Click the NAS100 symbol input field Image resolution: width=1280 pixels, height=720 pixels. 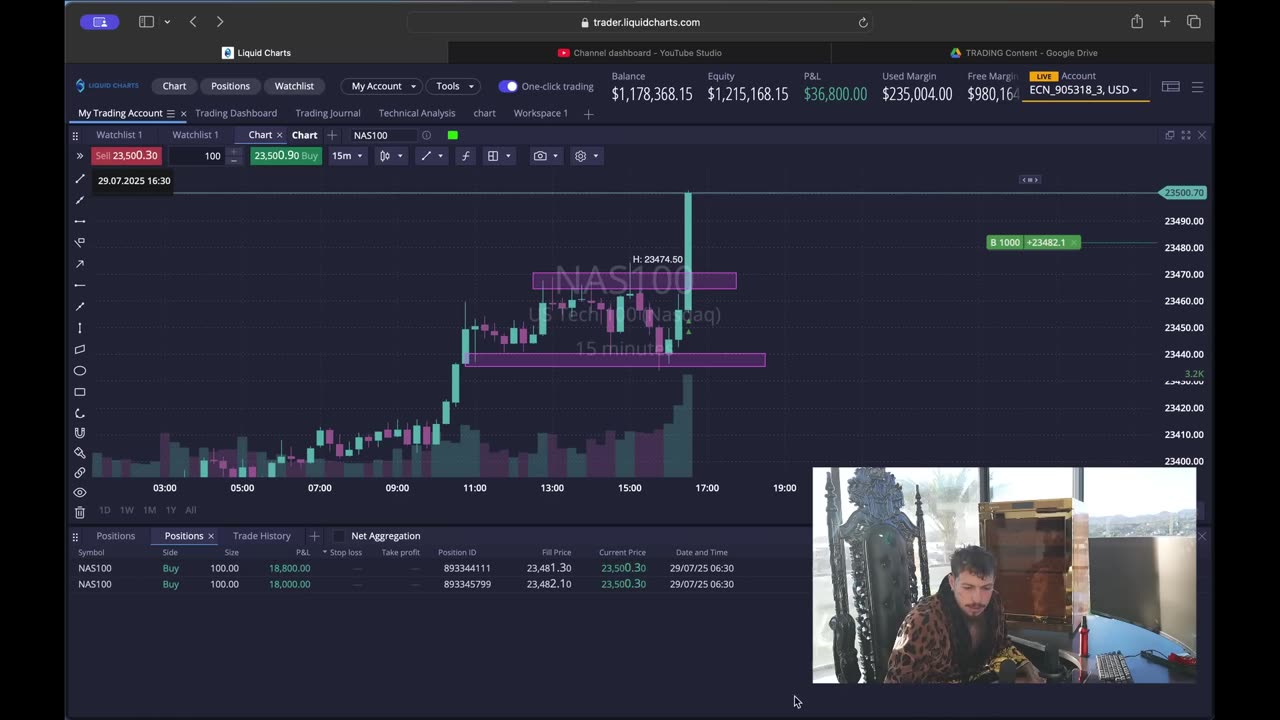pyautogui.click(x=382, y=135)
